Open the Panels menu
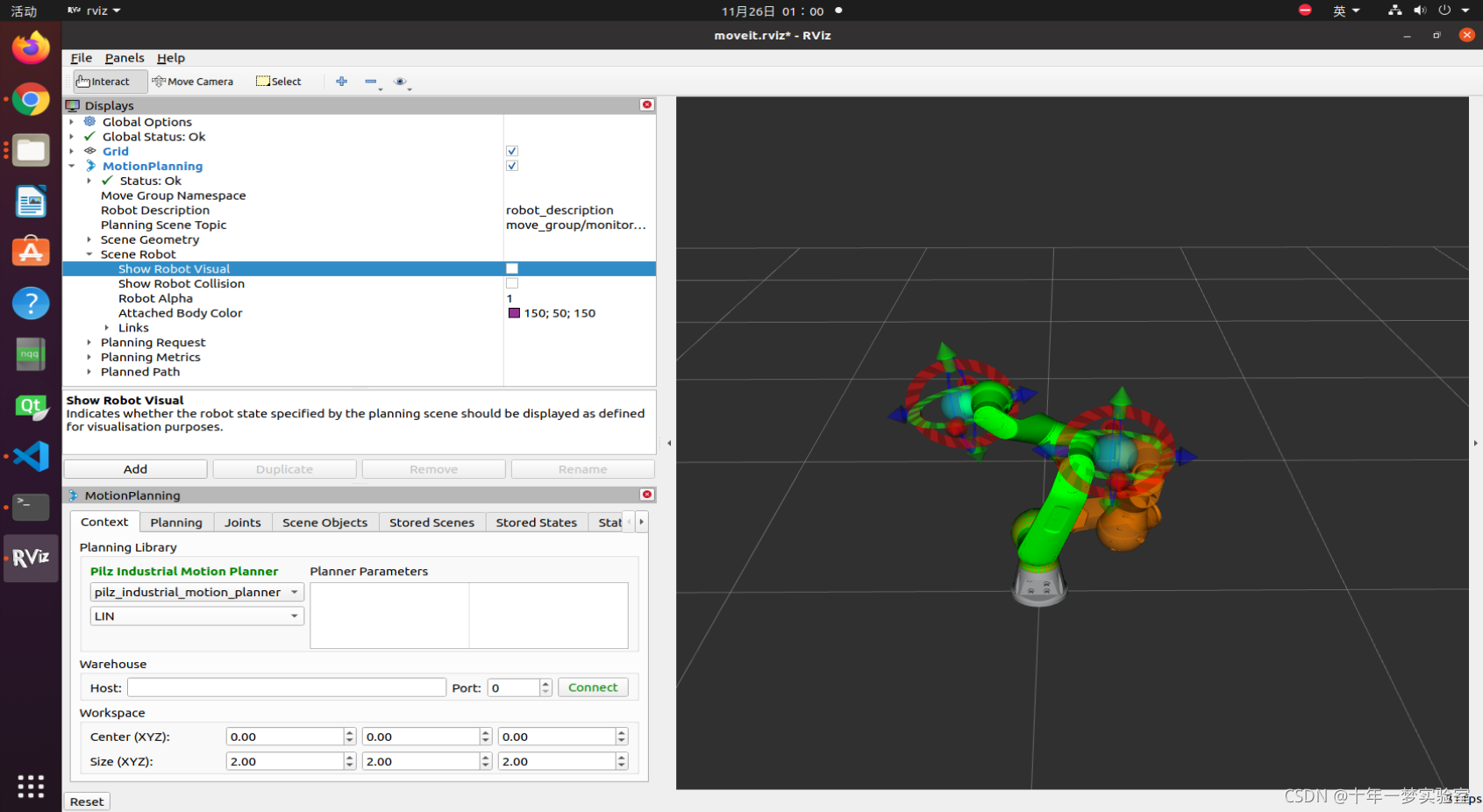1483x812 pixels. coord(125,58)
